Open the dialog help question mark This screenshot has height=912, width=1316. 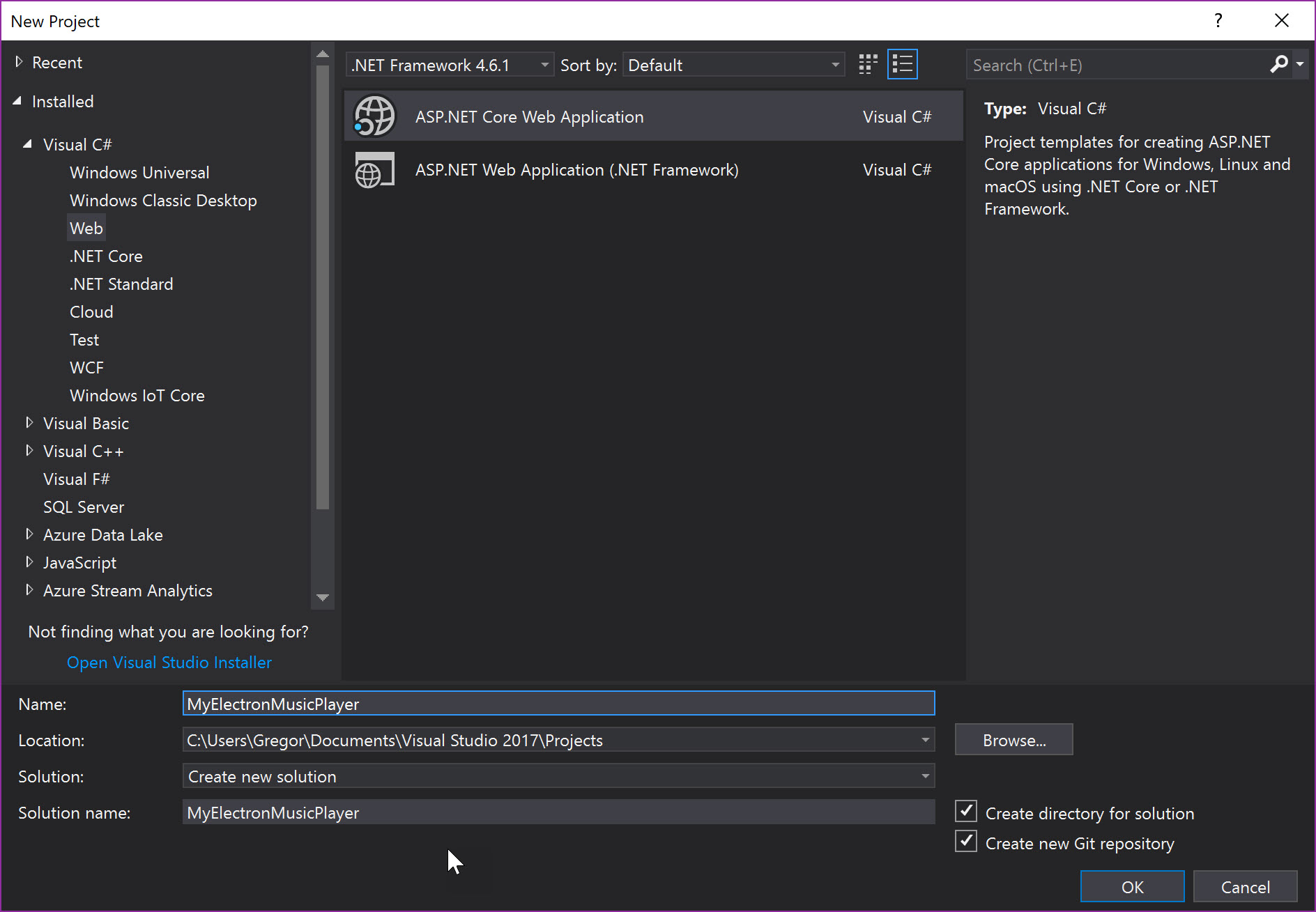pos(1218,21)
